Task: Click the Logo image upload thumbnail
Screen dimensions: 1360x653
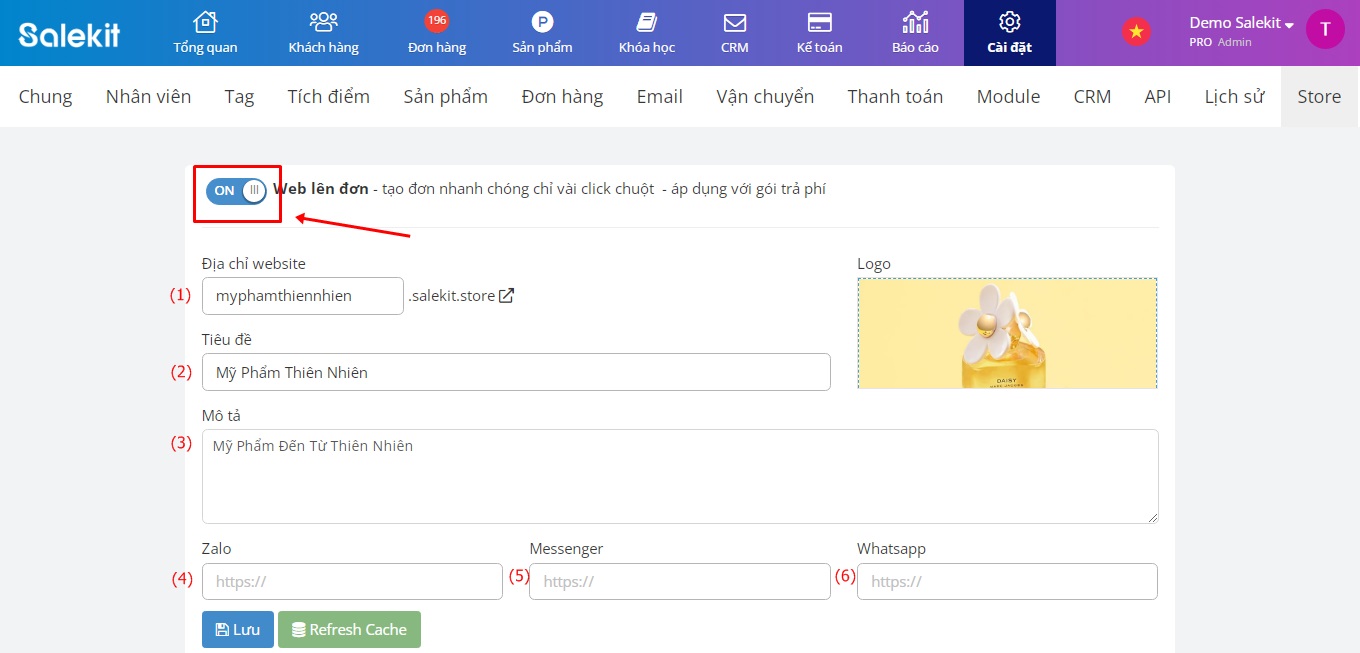Action: click(x=1007, y=333)
